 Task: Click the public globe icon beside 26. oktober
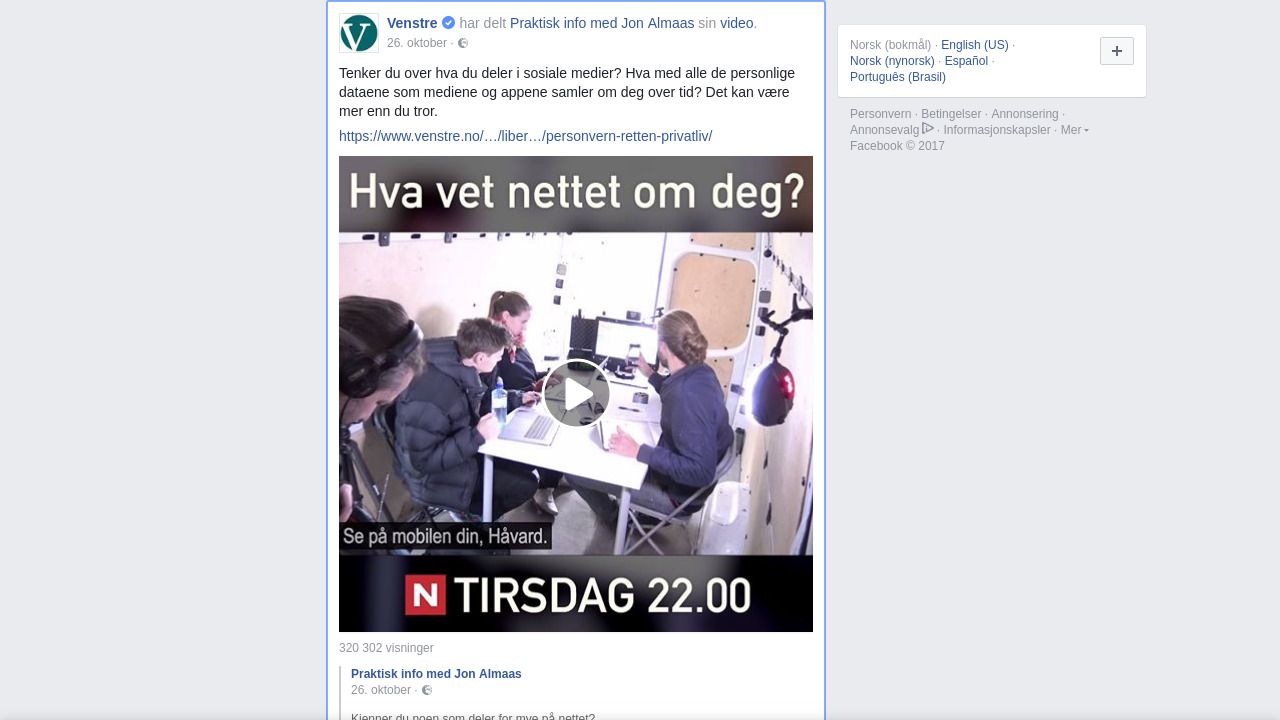463,43
